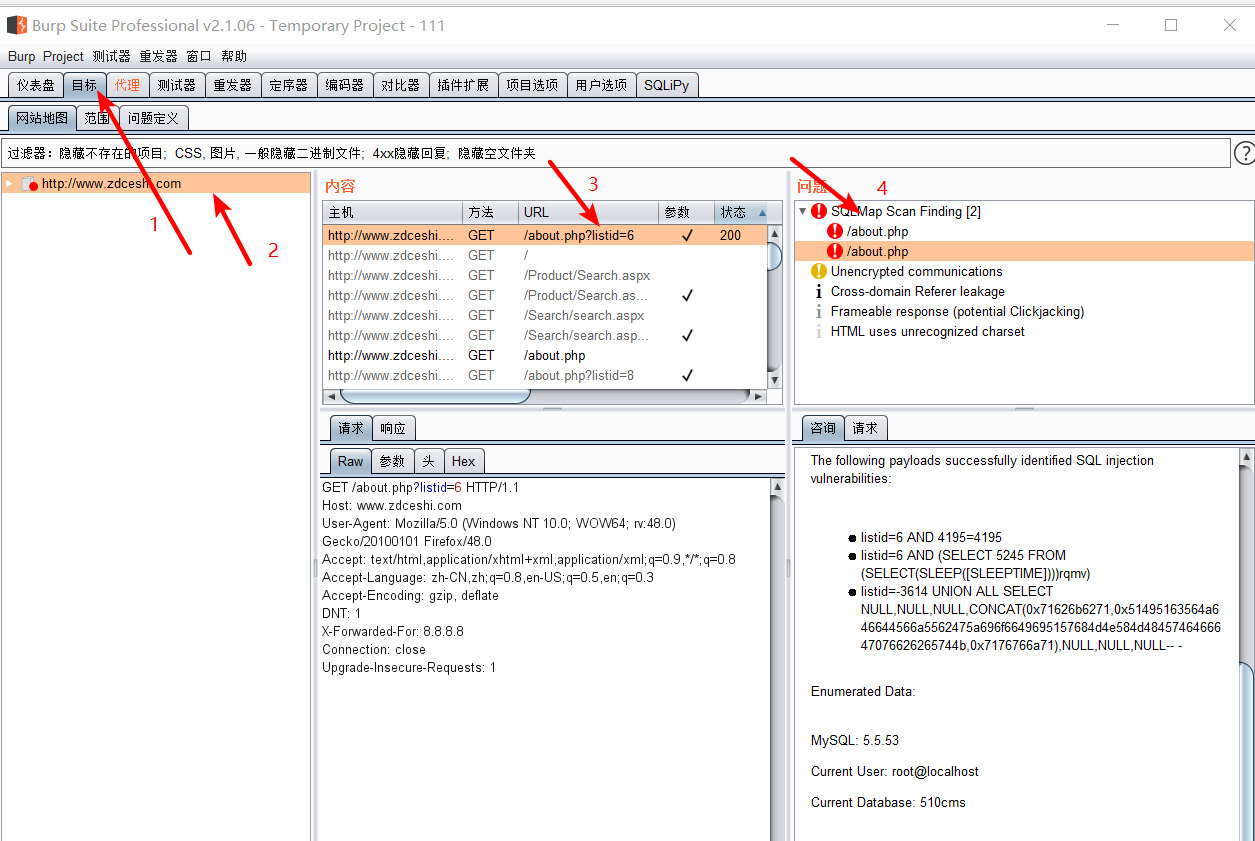
Task: Open the 请求 tab above Raw
Action: (x=351, y=428)
